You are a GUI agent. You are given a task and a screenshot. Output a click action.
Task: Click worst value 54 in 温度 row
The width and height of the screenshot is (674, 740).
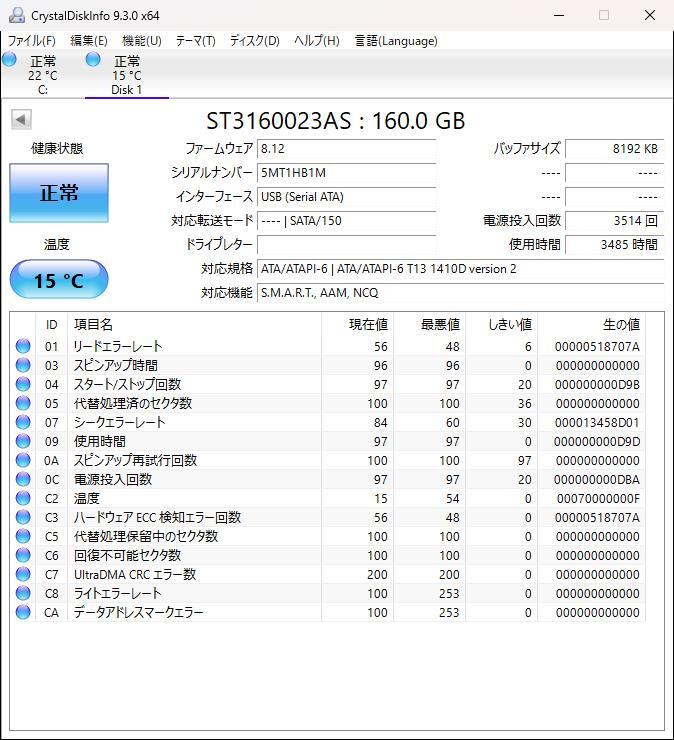click(x=452, y=499)
